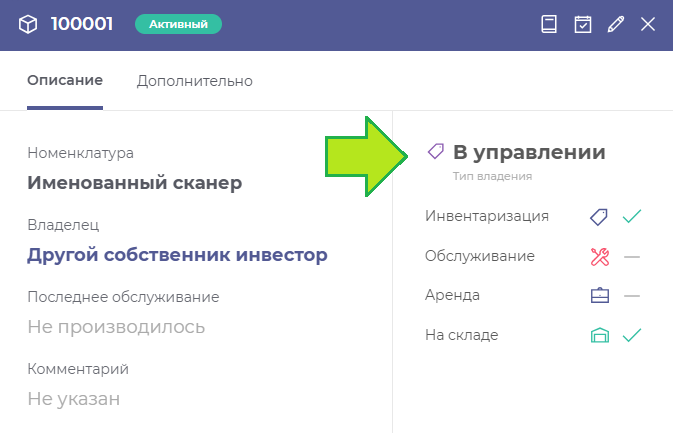Click the red wrench Обслуживание icon
673x433 pixels.
pyautogui.click(x=599, y=256)
